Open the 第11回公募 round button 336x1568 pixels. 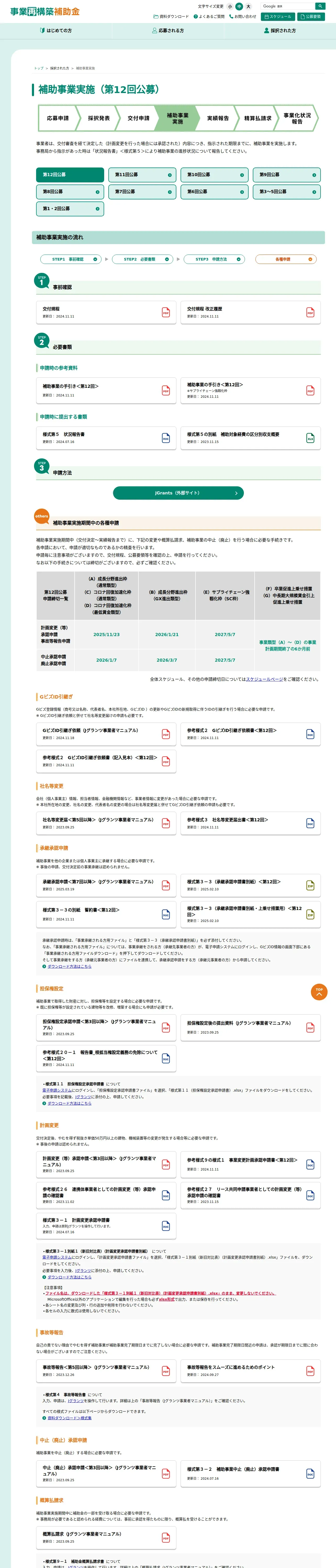[x=142, y=175]
